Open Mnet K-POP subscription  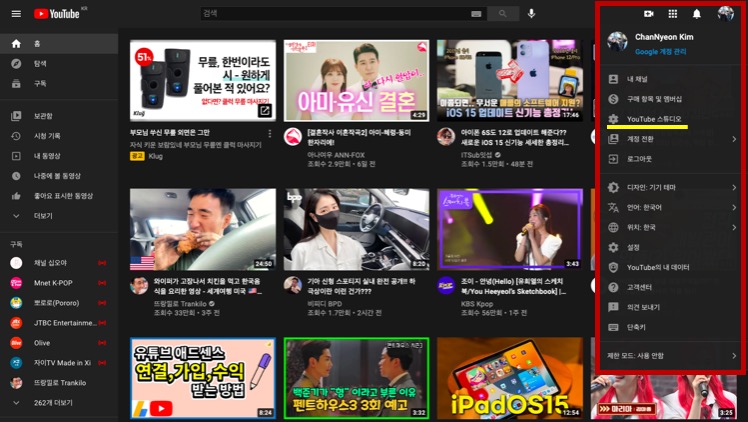(59, 283)
